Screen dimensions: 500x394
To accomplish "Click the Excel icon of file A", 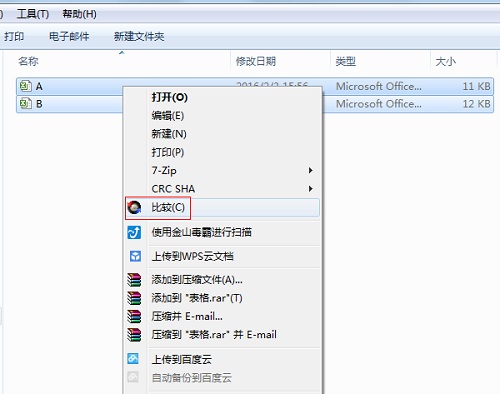I will (26, 86).
